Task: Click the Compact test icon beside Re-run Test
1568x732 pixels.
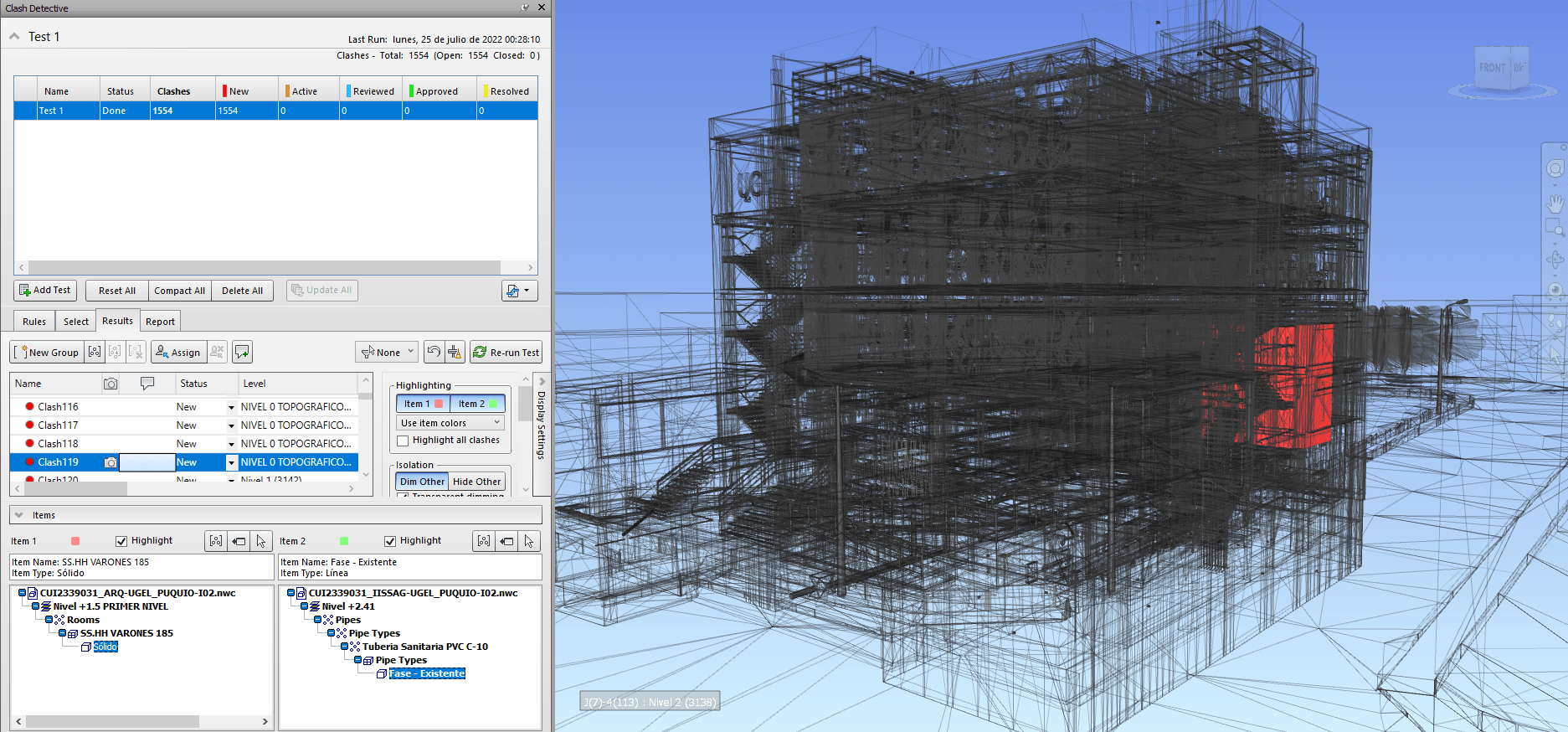Action: point(455,353)
